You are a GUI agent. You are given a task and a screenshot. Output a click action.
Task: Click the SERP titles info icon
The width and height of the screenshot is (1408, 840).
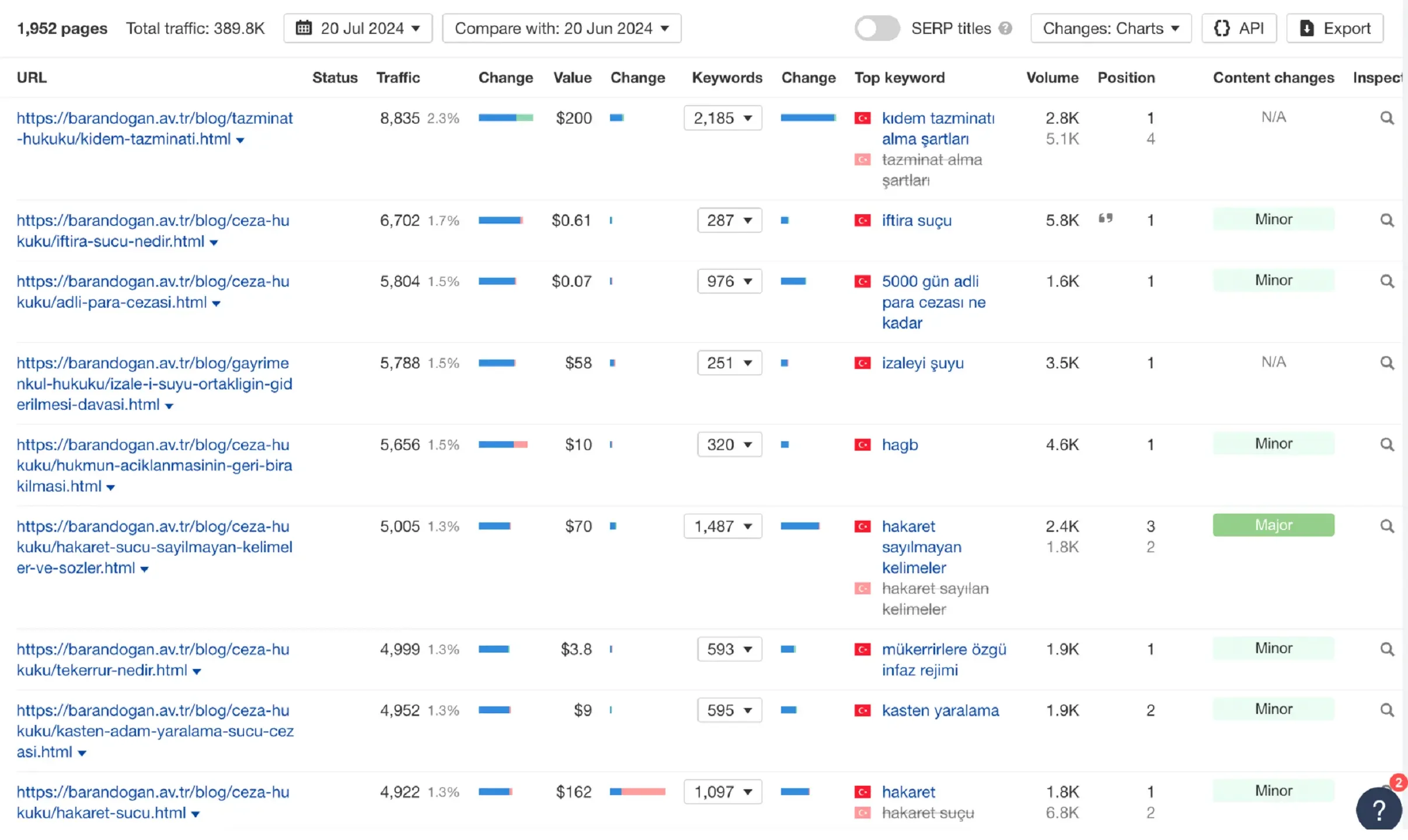(1005, 29)
